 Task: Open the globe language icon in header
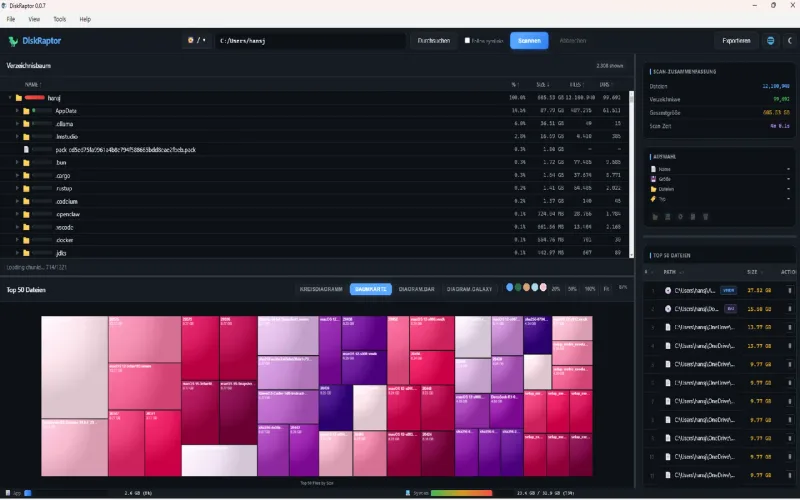[x=770, y=41]
